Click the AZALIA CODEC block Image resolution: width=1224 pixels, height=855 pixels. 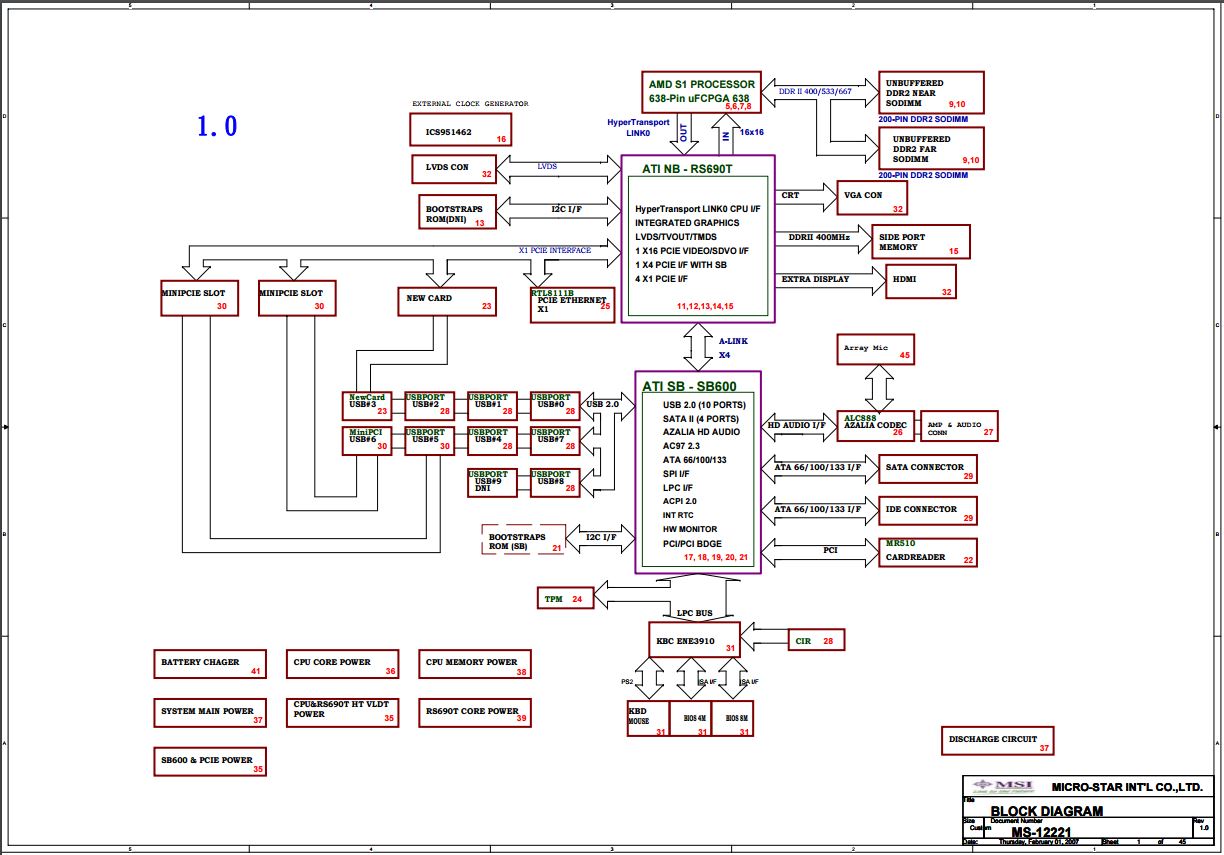[876, 426]
